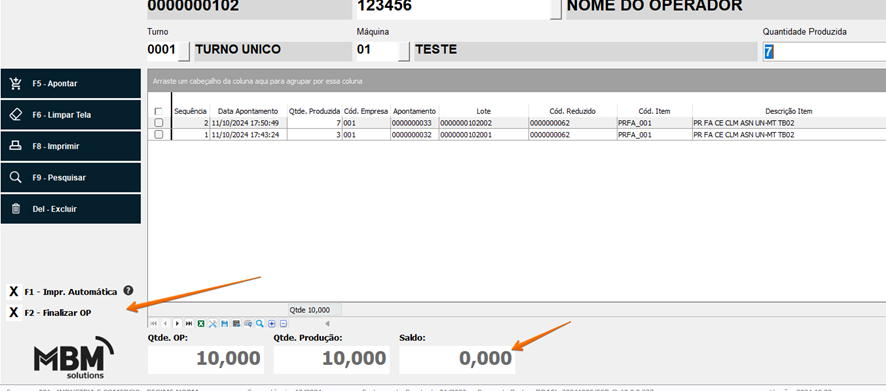Sort by Data Apontamento column header

248,111
